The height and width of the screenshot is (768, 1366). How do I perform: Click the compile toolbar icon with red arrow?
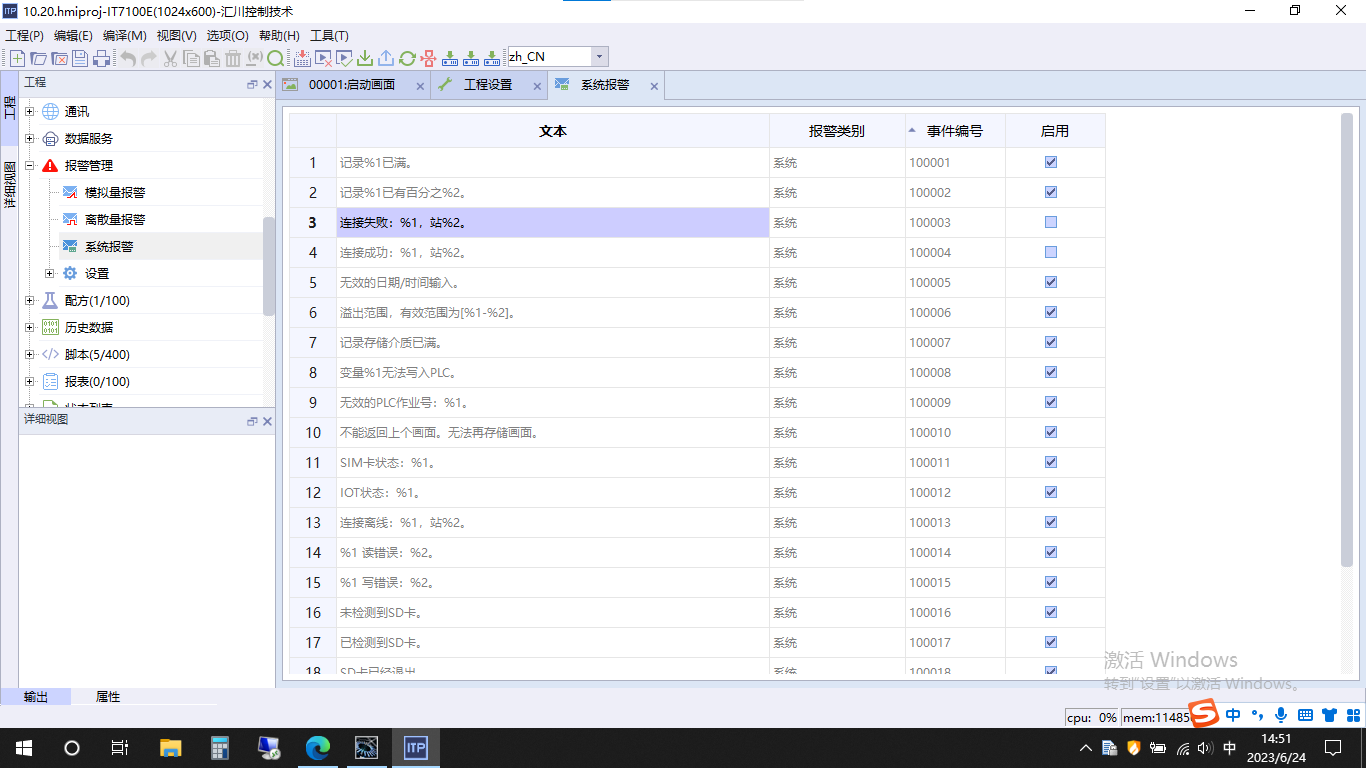click(302, 58)
